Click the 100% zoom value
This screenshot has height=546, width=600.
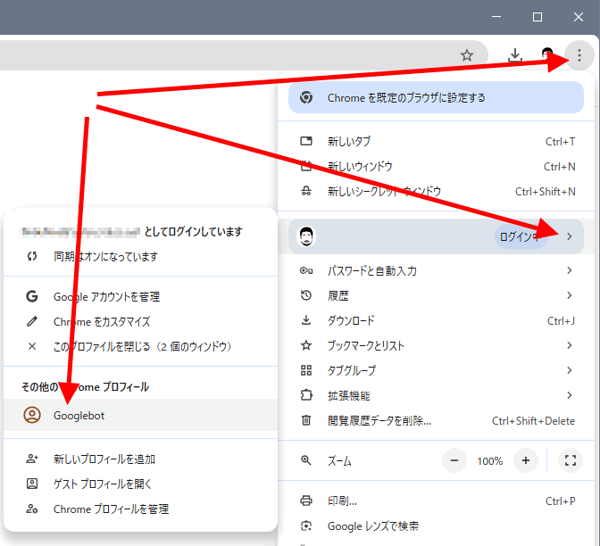(x=490, y=461)
